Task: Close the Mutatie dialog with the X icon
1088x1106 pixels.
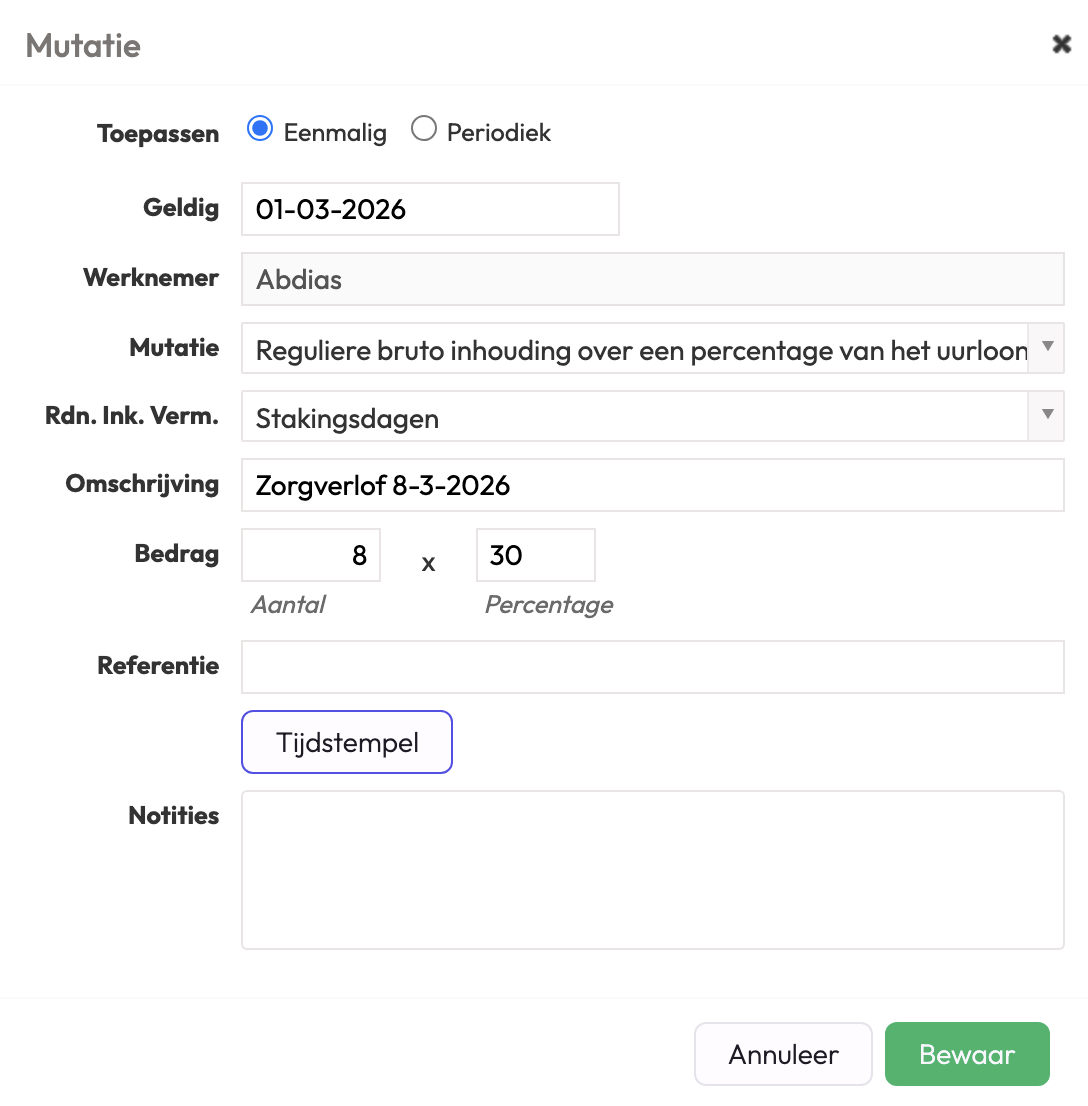Action: click(x=1061, y=45)
